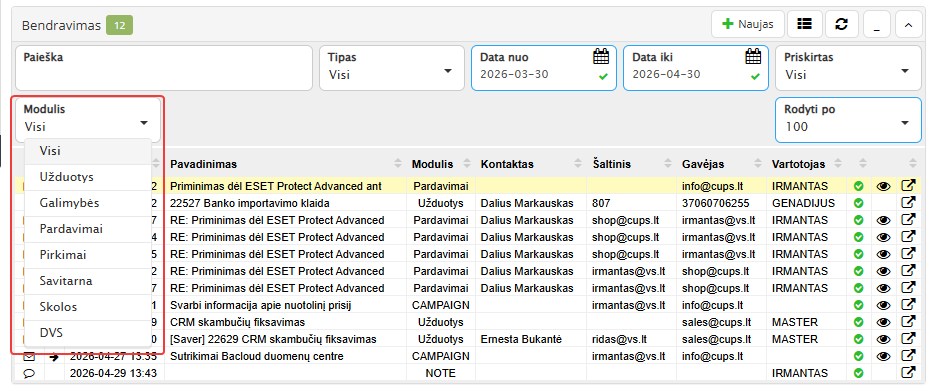Open the [Saver] 22629 entry in a new window
Image resolution: width=934 pixels, height=391 pixels.
907,339
